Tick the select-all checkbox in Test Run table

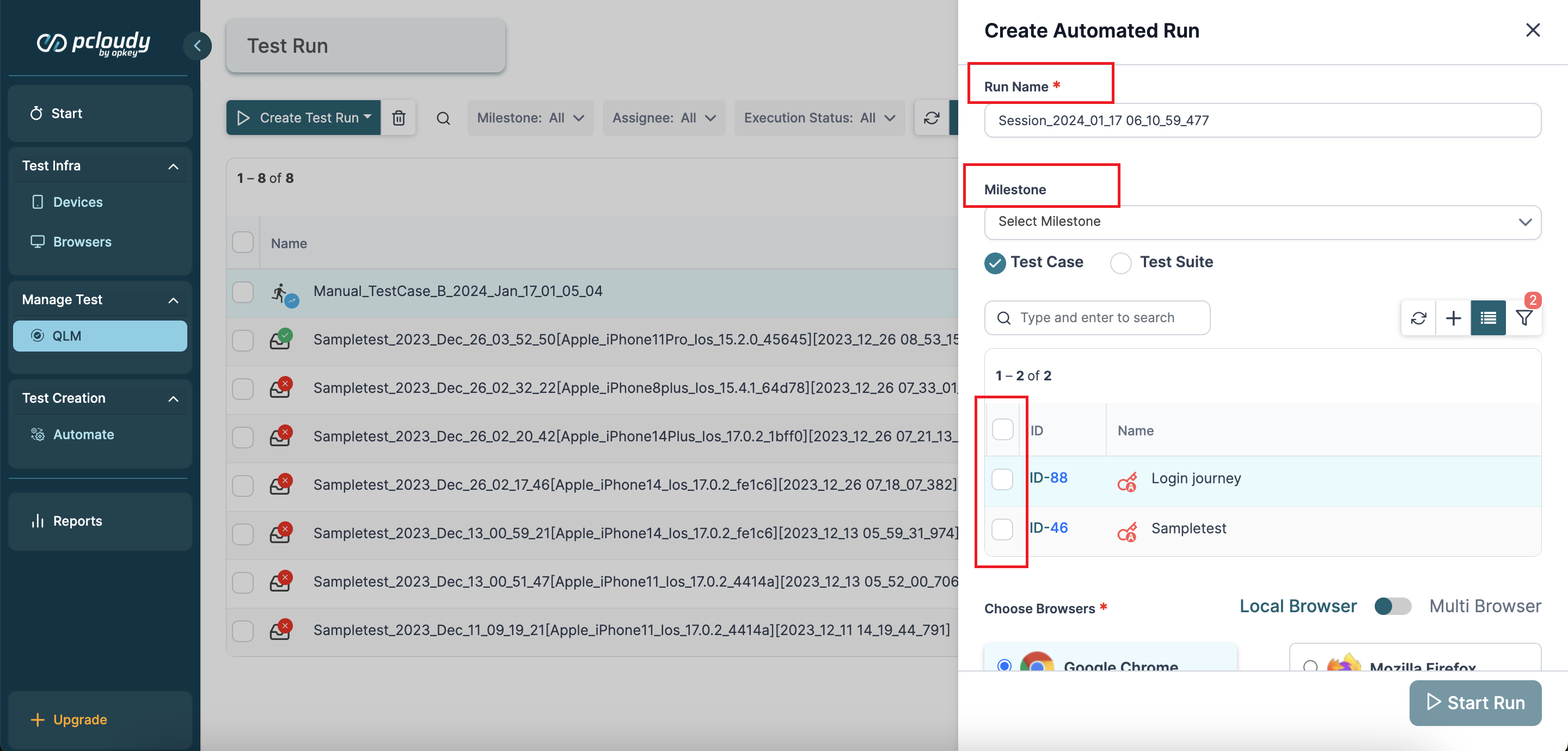[x=243, y=242]
